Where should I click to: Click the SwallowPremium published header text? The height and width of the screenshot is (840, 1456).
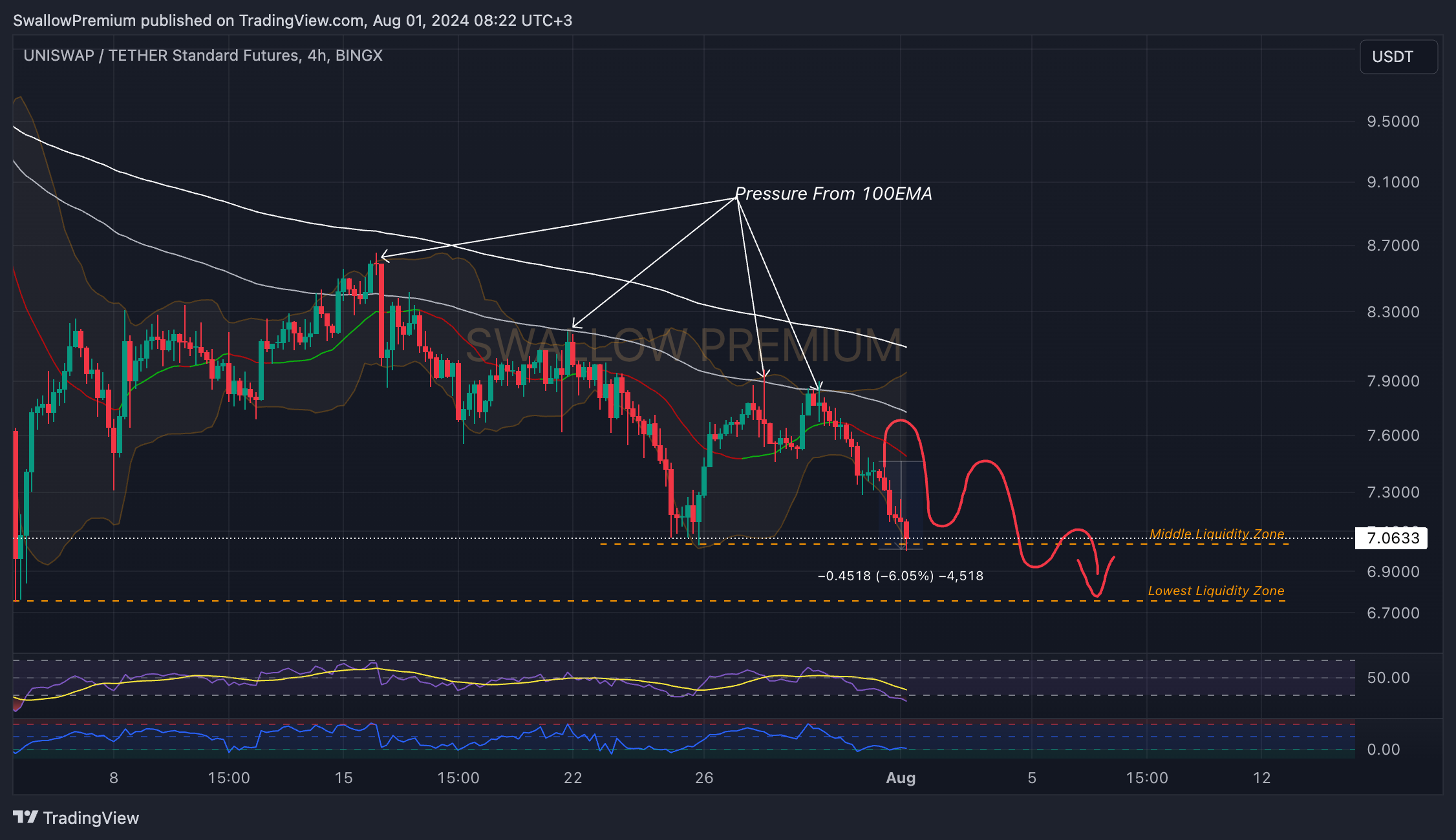(x=292, y=21)
